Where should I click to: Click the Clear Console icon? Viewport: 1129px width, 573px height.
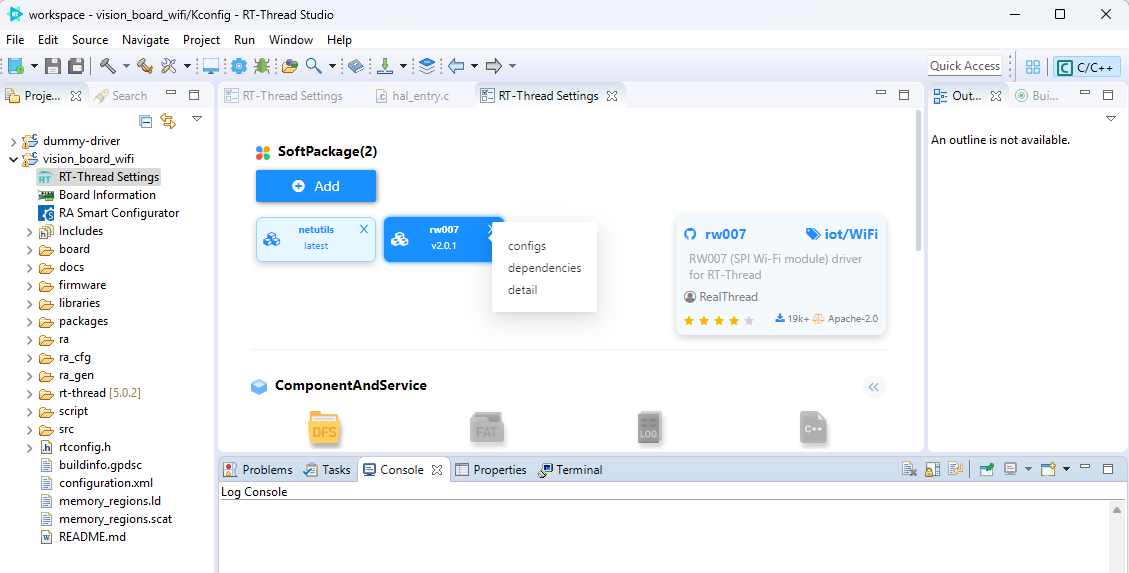(909, 469)
